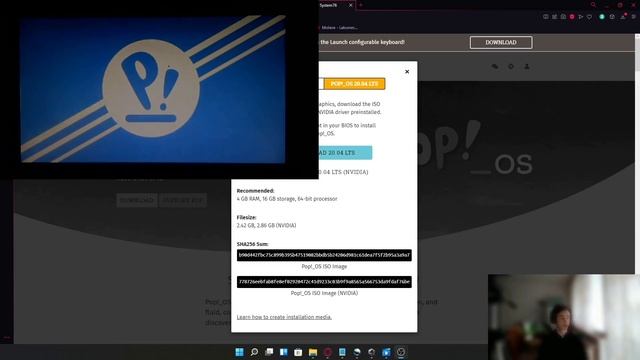
Task: Click the browser search magnifier icon
Action: (x=593, y=5)
